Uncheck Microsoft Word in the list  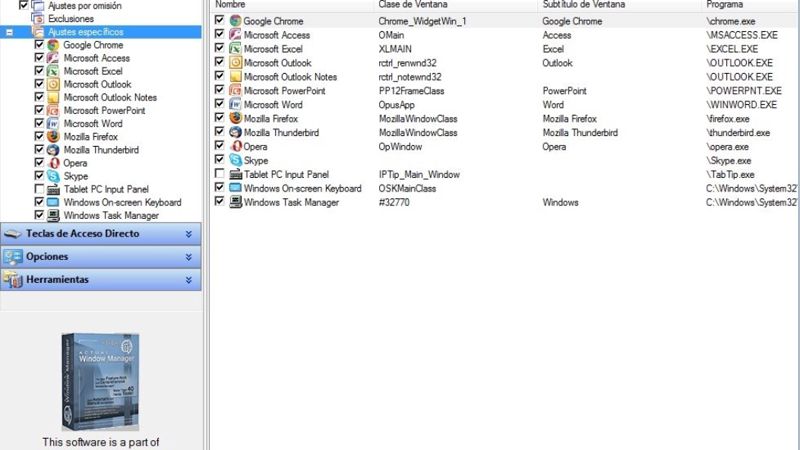[x=219, y=104]
